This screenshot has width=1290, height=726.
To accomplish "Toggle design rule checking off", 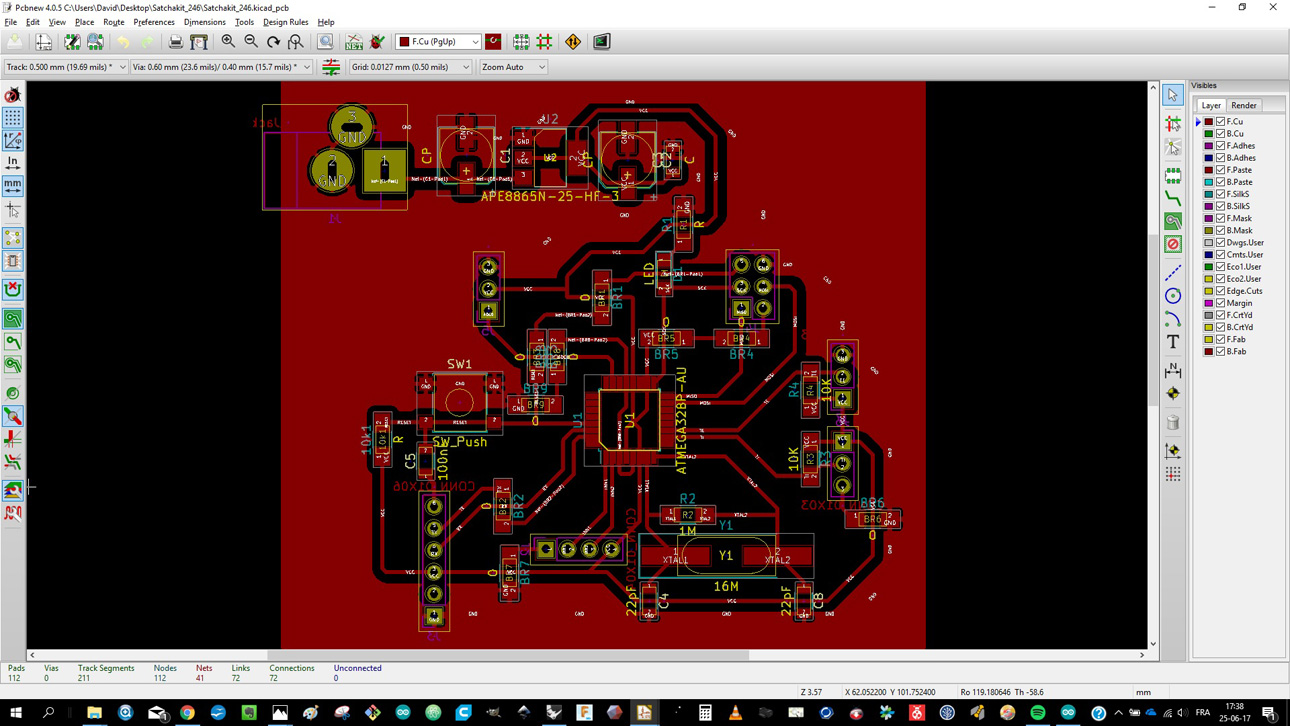I will tap(13, 95).
